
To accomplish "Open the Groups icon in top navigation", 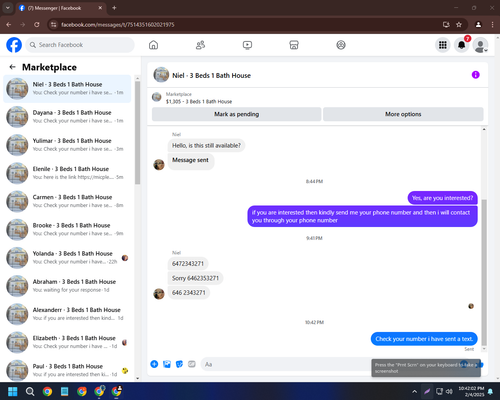I will coord(341,45).
